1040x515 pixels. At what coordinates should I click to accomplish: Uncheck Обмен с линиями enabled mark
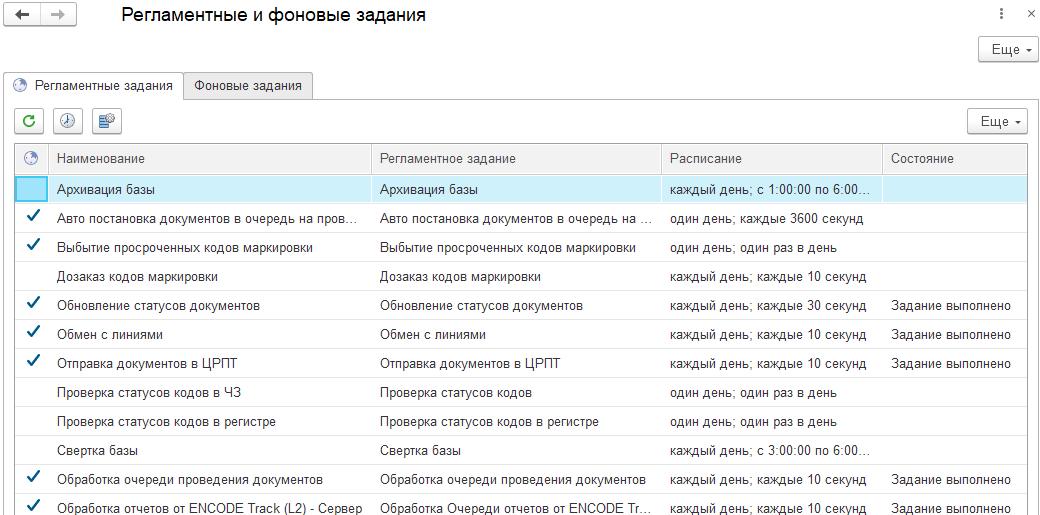[32, 332]
